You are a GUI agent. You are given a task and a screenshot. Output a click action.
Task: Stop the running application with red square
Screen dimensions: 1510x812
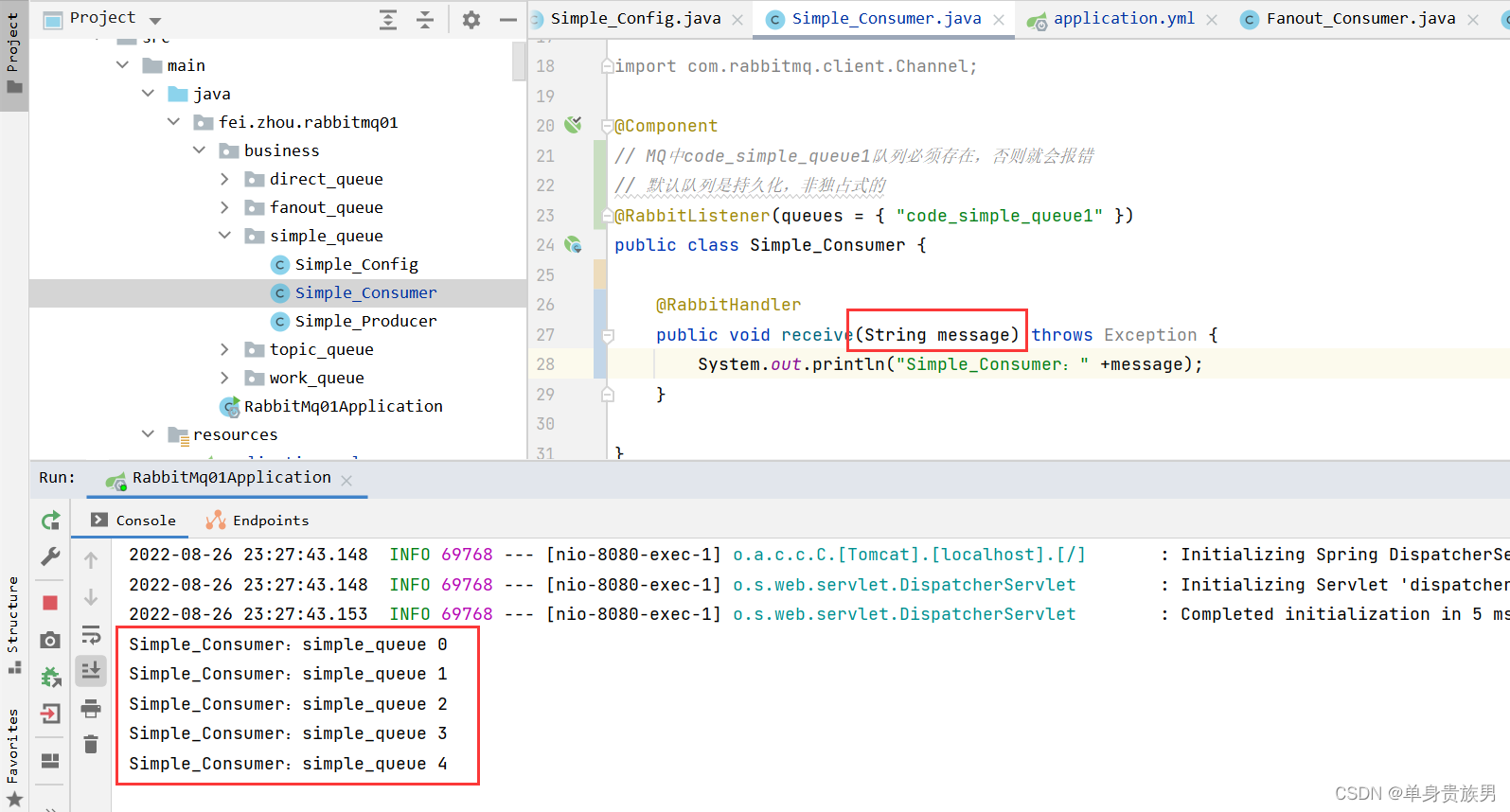(51, 603)
